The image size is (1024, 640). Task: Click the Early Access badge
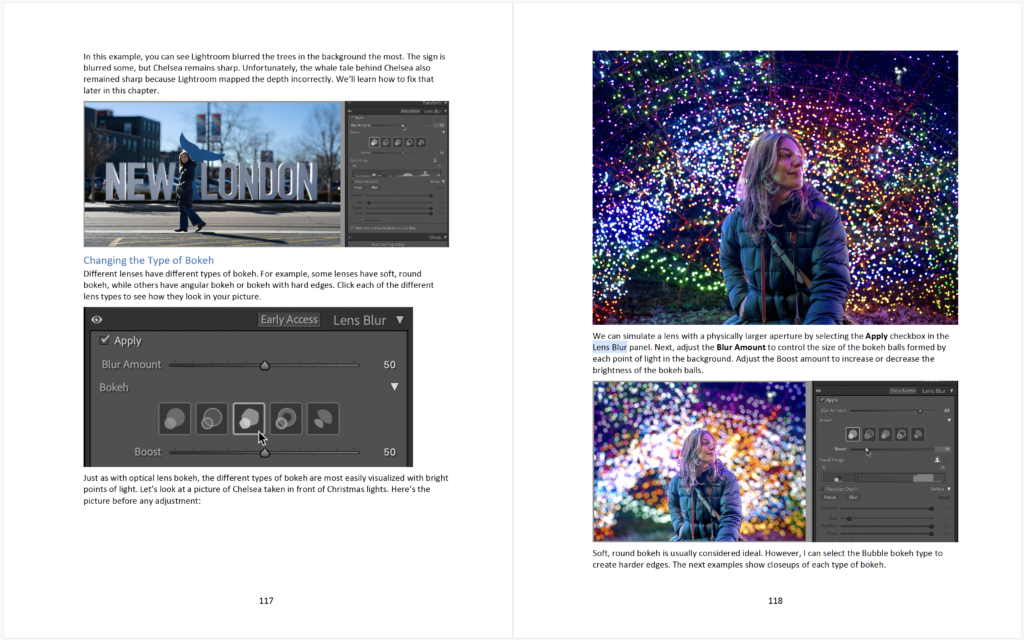pyautogui.click(x=289, y=319)
